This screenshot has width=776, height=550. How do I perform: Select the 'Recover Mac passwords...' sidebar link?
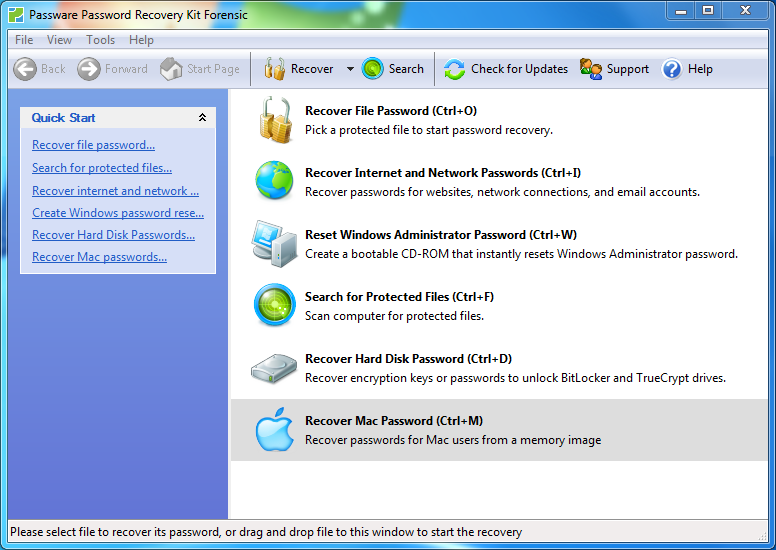click(x=99, y=257)
